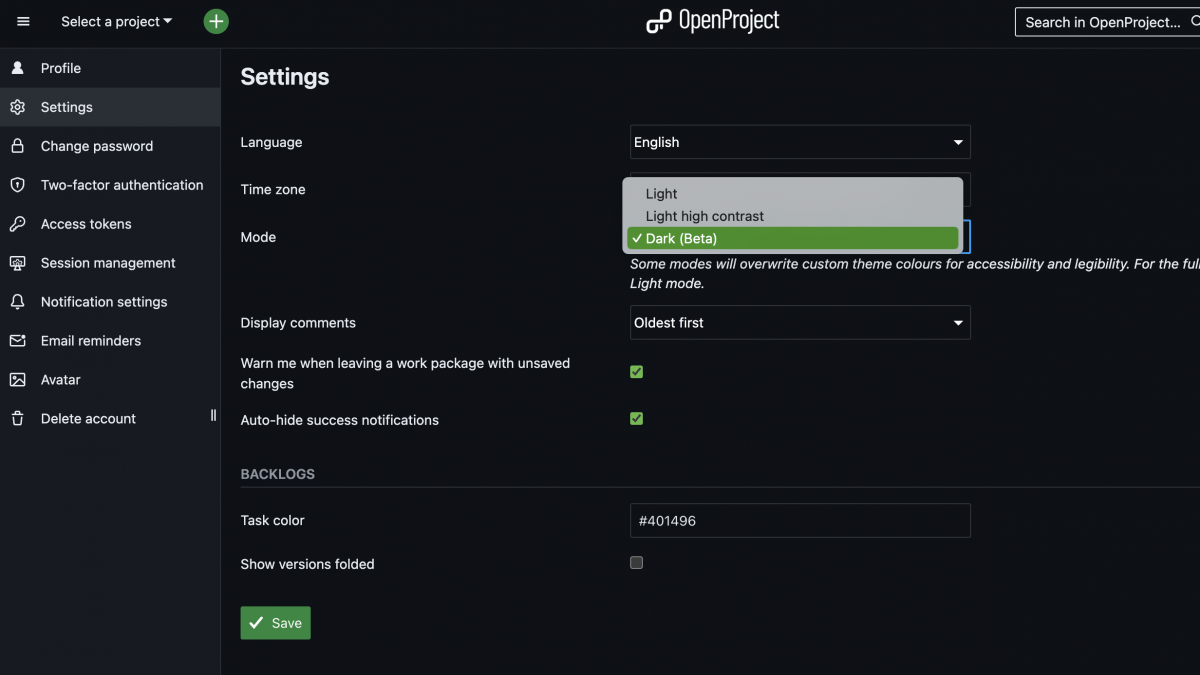Image resolution: width=1200 pixels, height=675 pixels.
Task: Click the Mode label
Action: (258, 237)
